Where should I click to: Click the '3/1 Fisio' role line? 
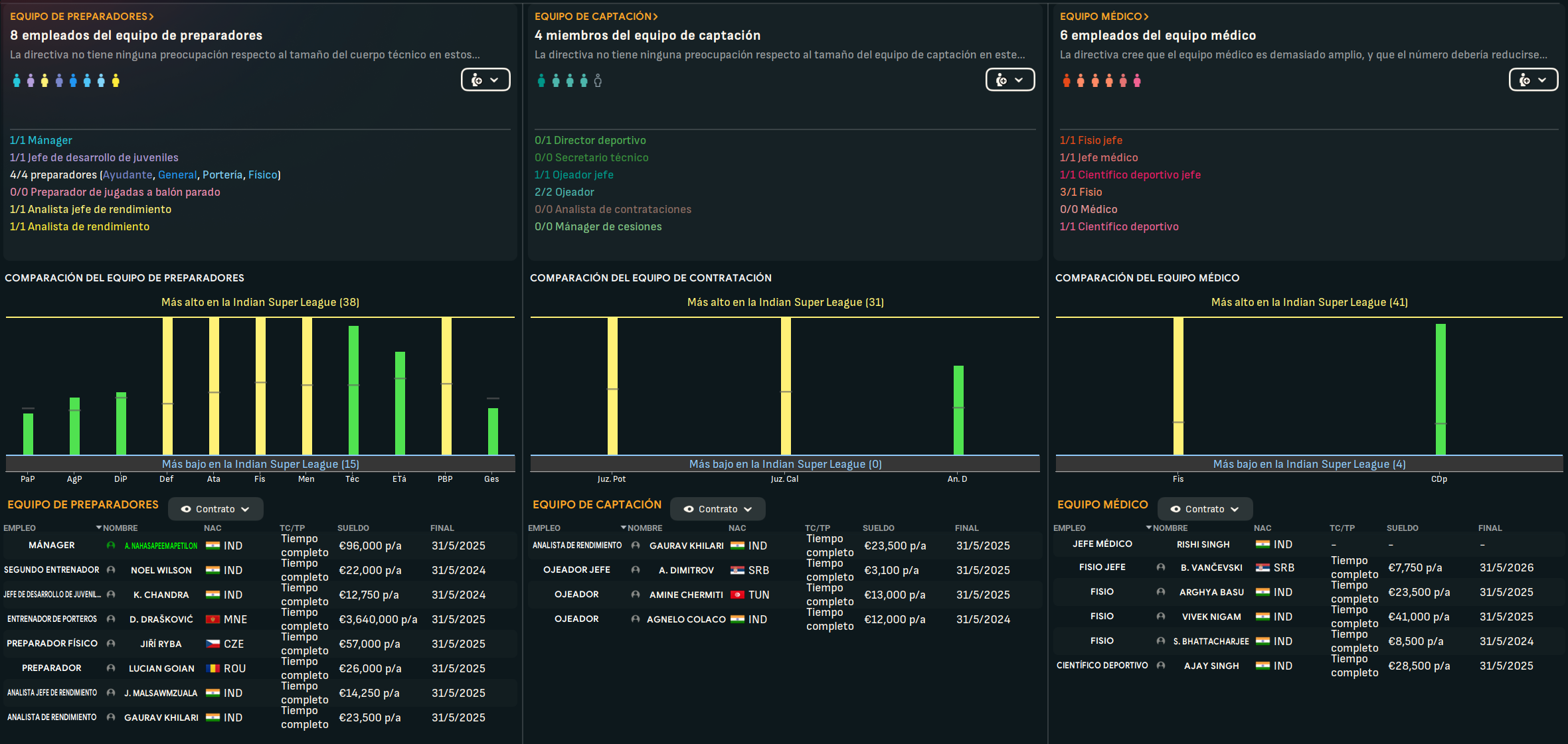pos(1081,192)
